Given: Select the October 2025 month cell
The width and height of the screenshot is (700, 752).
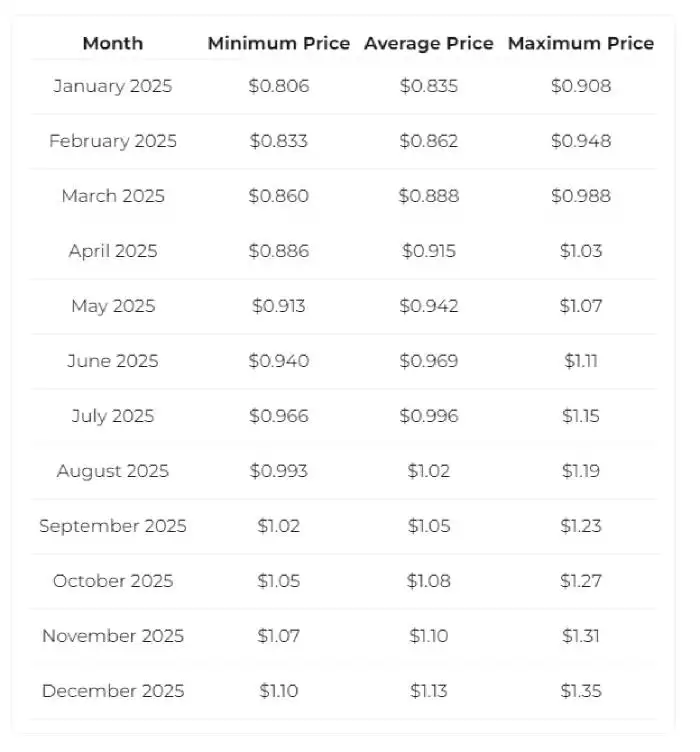Looking at the screenshot, I should coord(113,581).
